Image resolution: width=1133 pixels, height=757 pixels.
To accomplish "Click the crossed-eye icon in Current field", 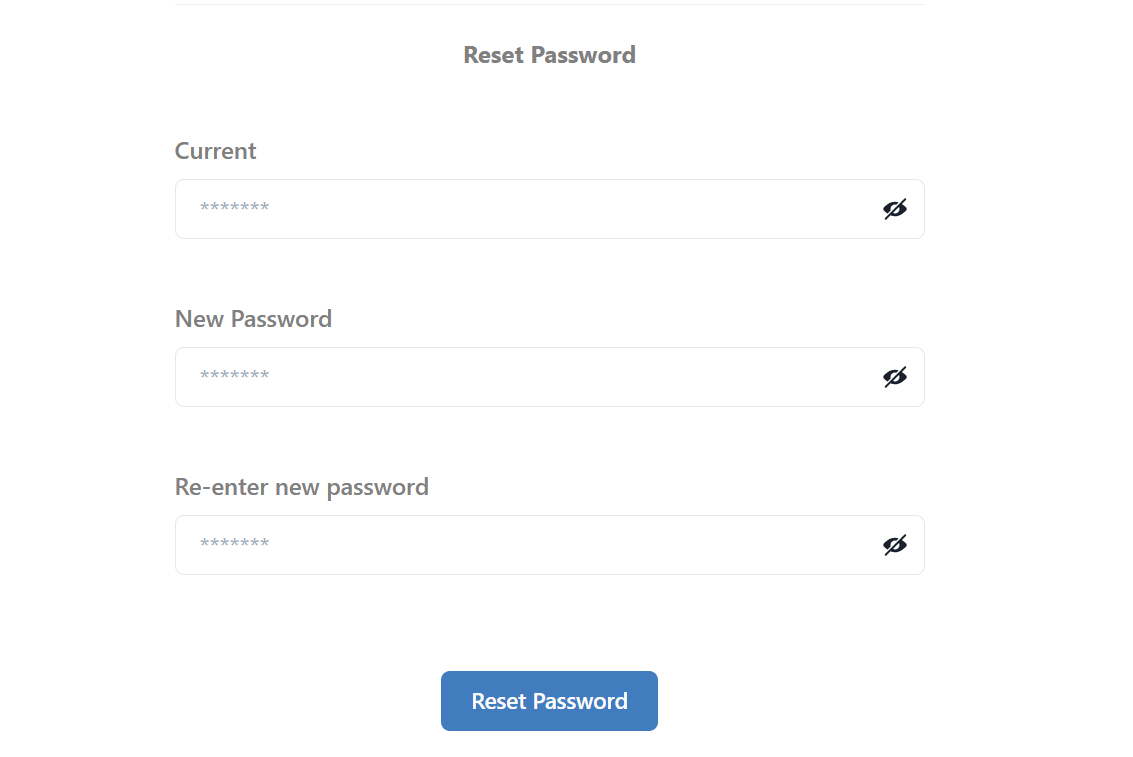I will click(895, 209).
